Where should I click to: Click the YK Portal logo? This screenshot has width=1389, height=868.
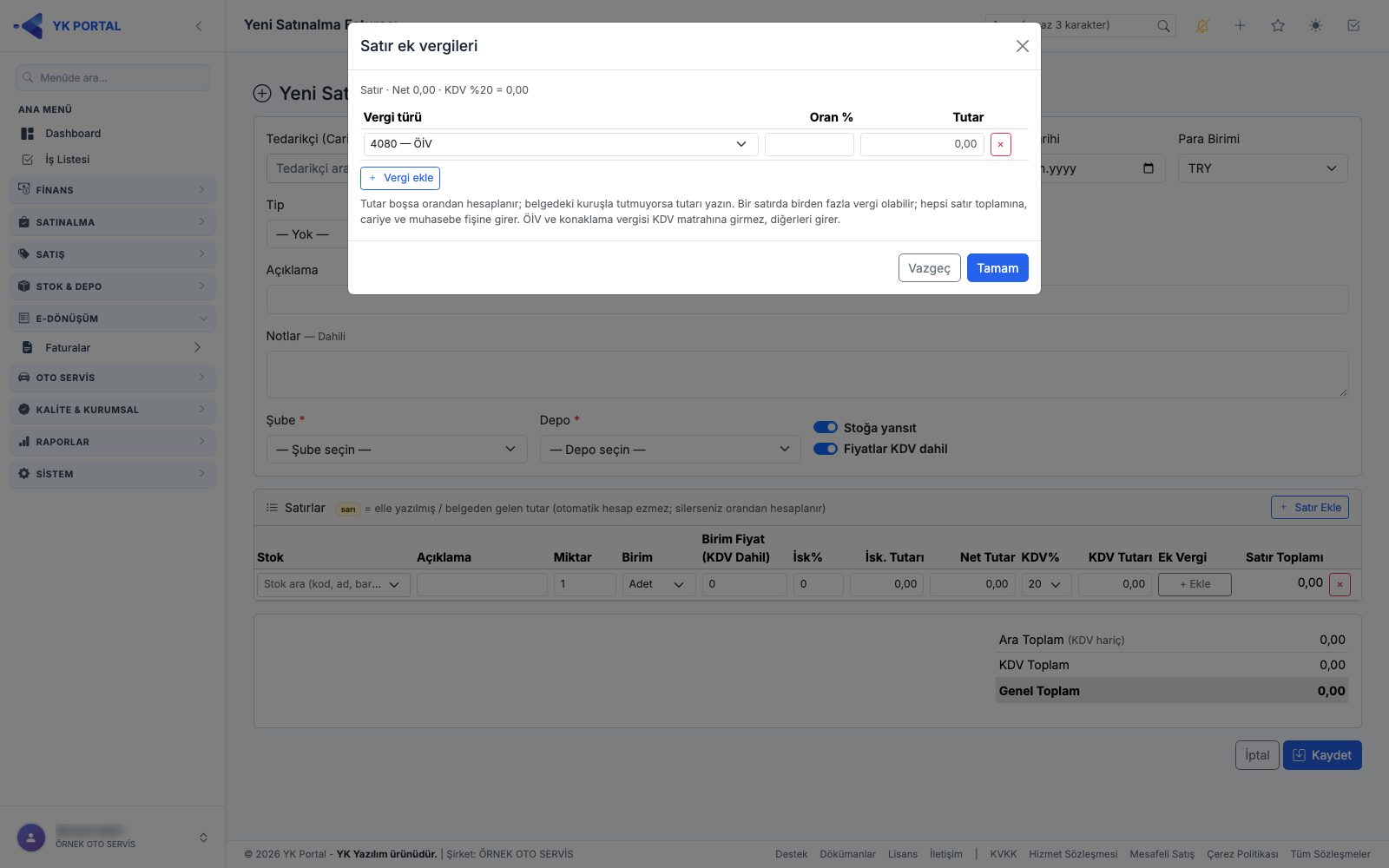coord(68,26)
